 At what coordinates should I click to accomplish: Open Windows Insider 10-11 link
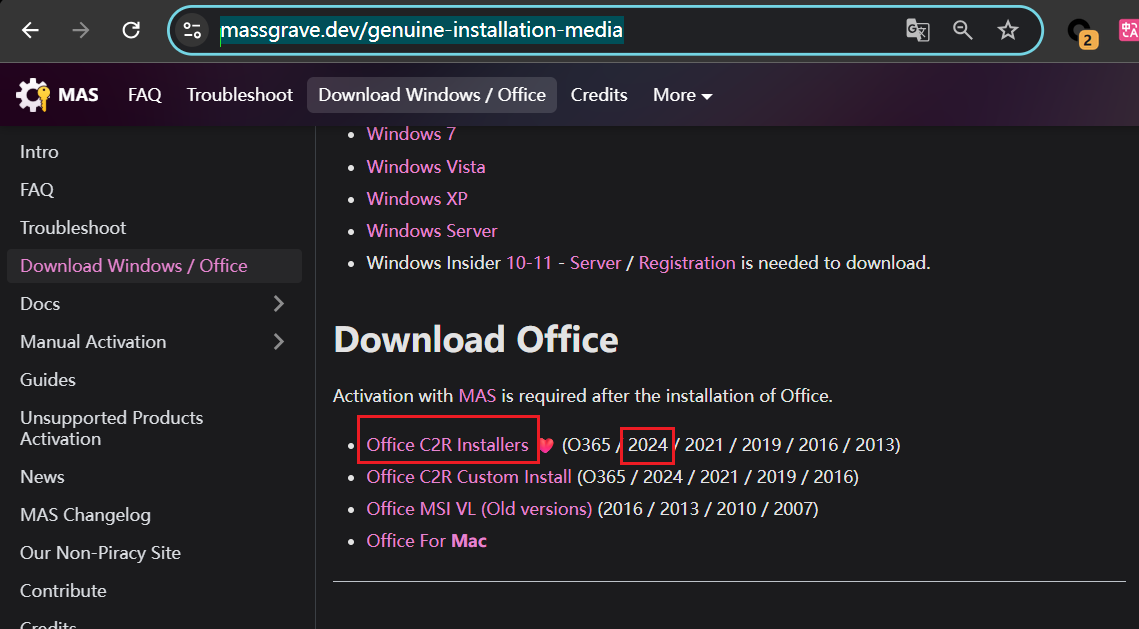(529, 263)
